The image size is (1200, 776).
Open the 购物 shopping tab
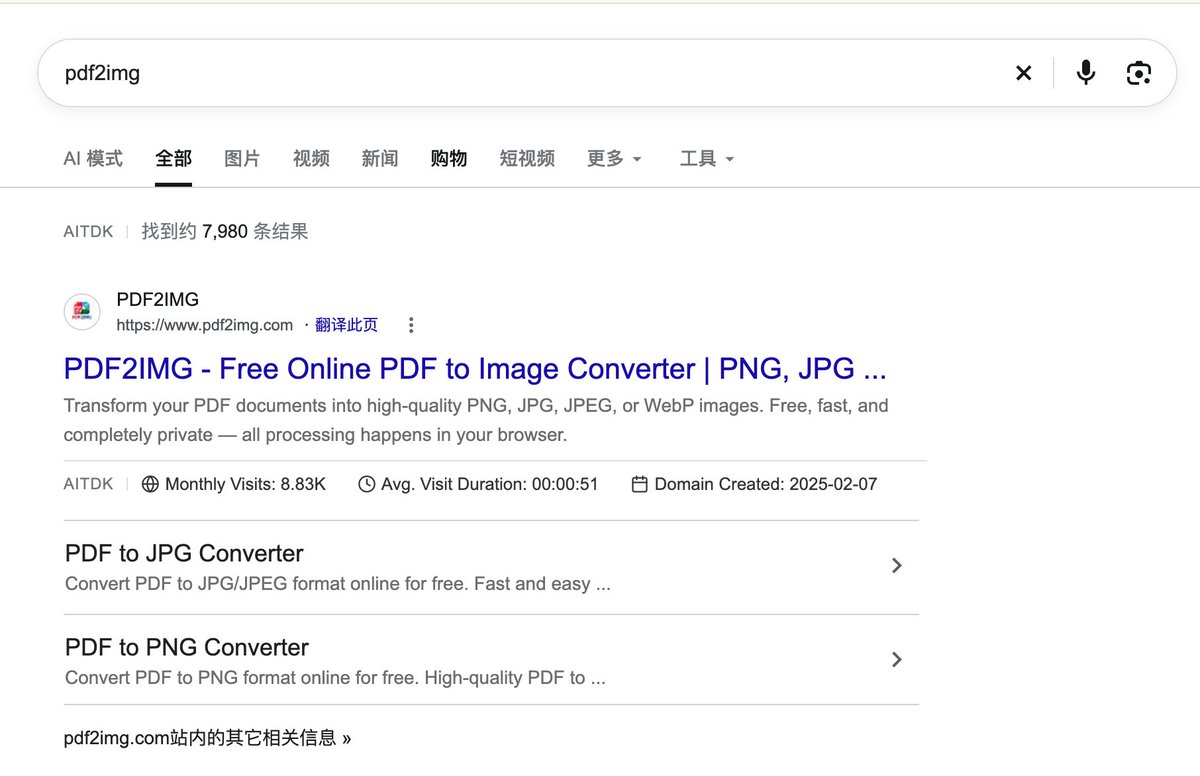[449, 158]
